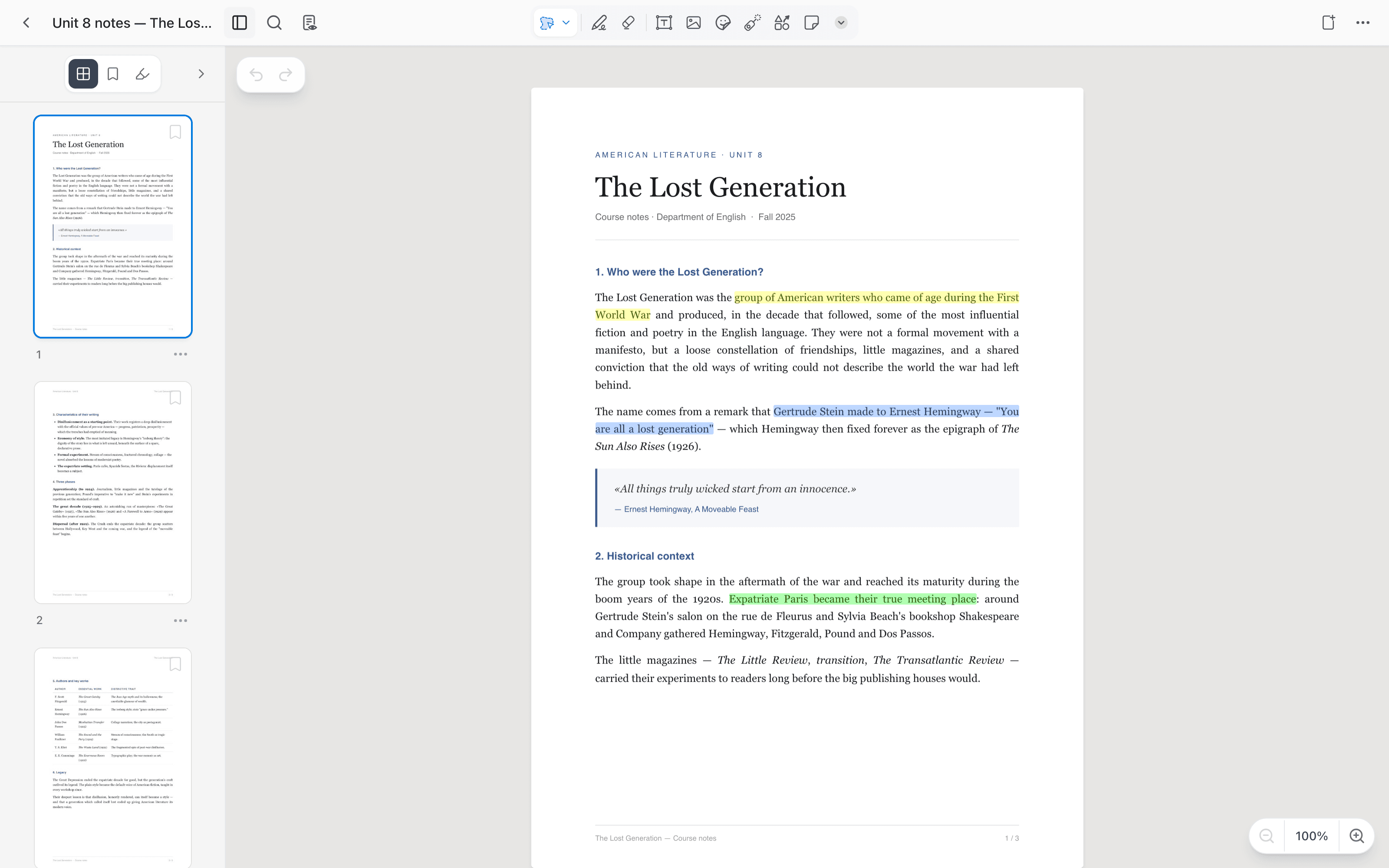Click the 'AMERICAN LITERATURE · UNIT 8' header
This screenshot has height=868, width=1389.
pos(679,155)
